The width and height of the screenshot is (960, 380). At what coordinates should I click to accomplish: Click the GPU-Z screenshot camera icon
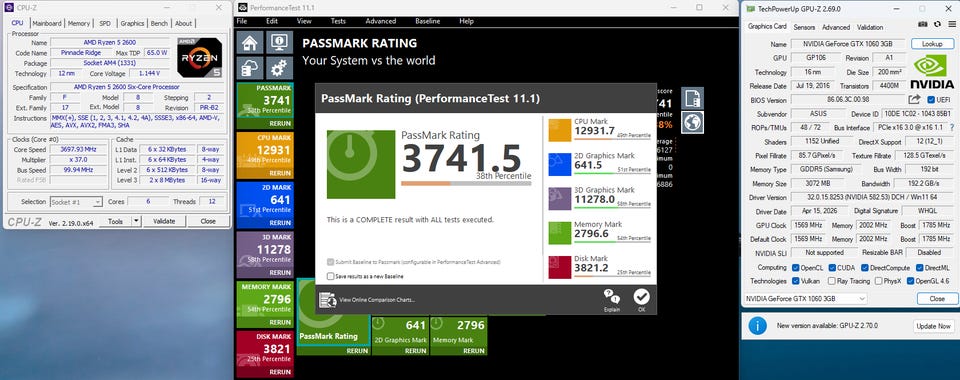click(x=923, y=24)
